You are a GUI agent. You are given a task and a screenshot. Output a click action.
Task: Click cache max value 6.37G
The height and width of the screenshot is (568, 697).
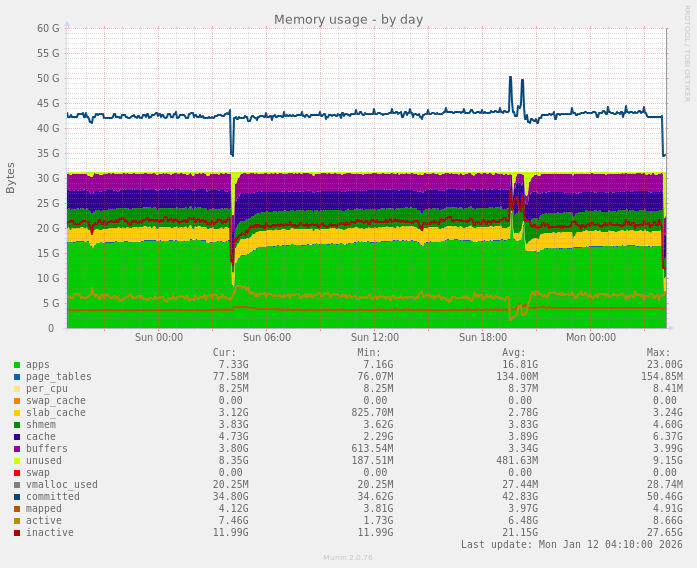[x=668, y=437]
